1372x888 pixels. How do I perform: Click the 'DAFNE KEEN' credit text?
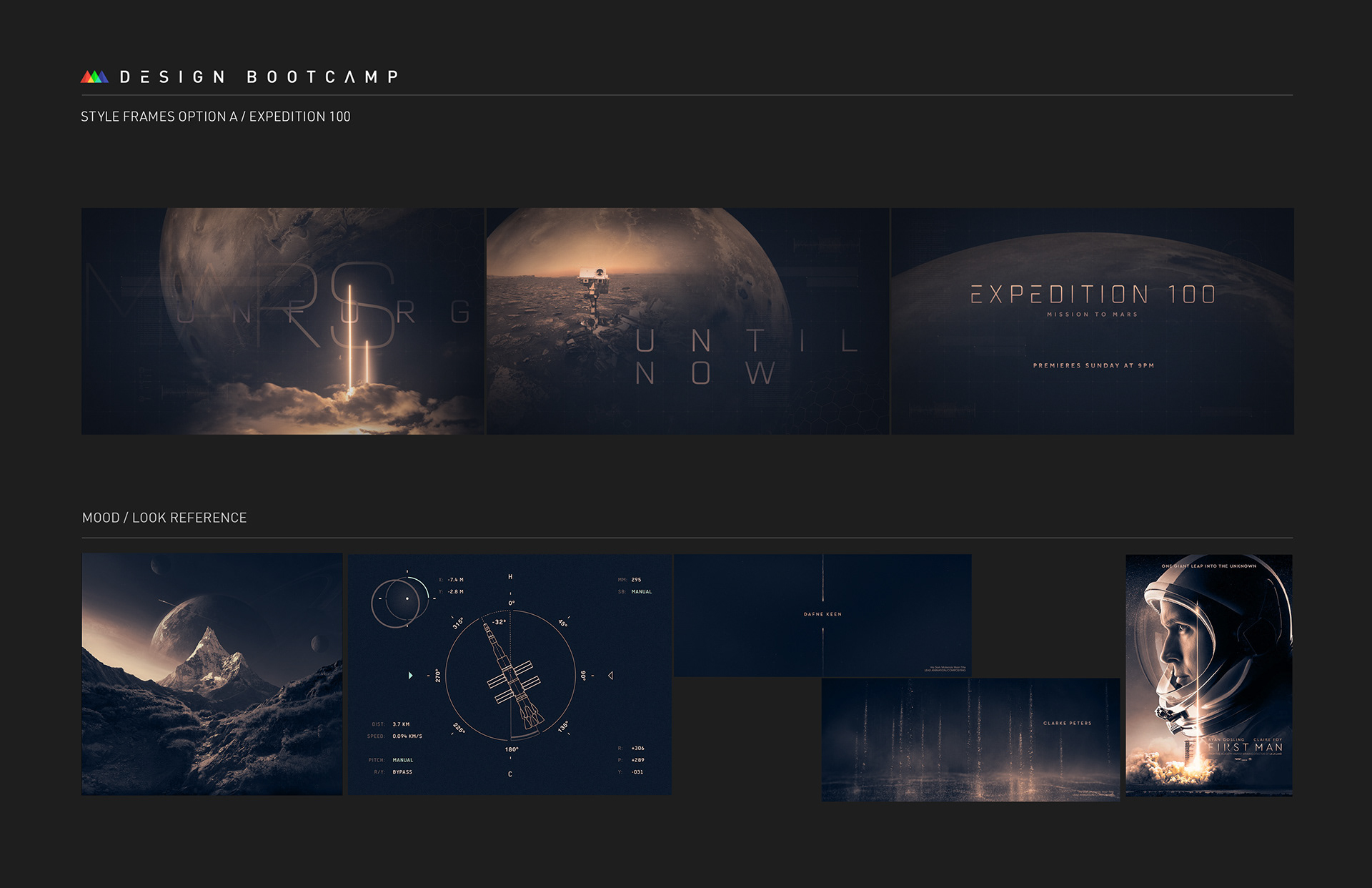[x=822, y=614]
